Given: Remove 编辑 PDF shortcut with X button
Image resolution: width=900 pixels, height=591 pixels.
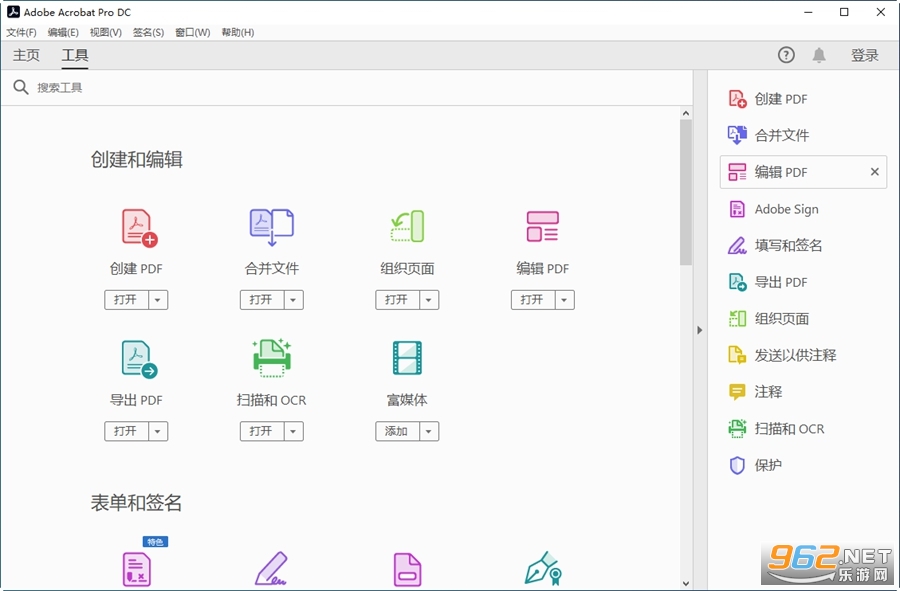Looking at the screenshot, I should 875,172.
